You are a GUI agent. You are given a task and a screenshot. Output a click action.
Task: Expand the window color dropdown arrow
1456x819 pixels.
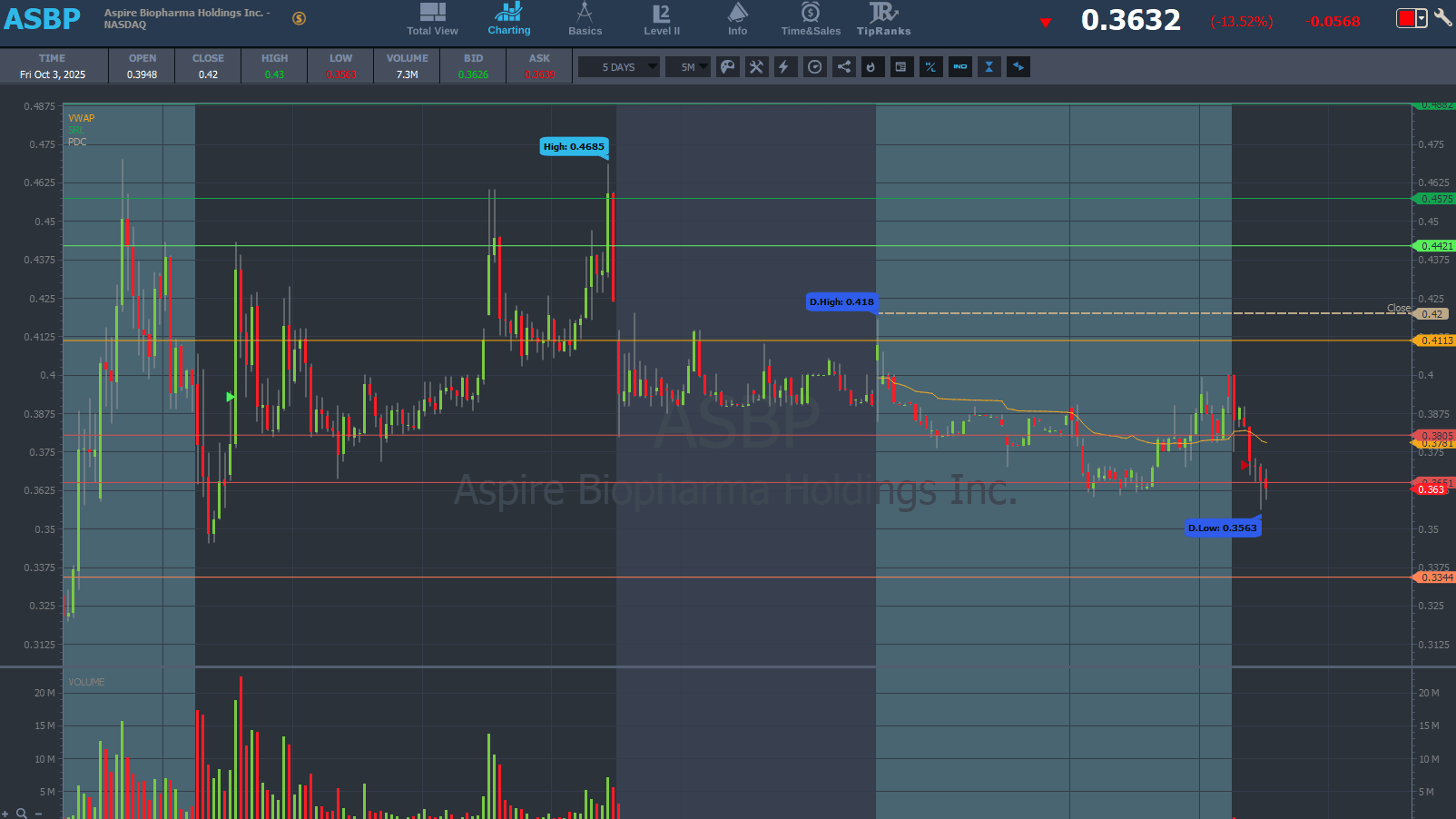pyautogui.click(x=1422, y=18)
